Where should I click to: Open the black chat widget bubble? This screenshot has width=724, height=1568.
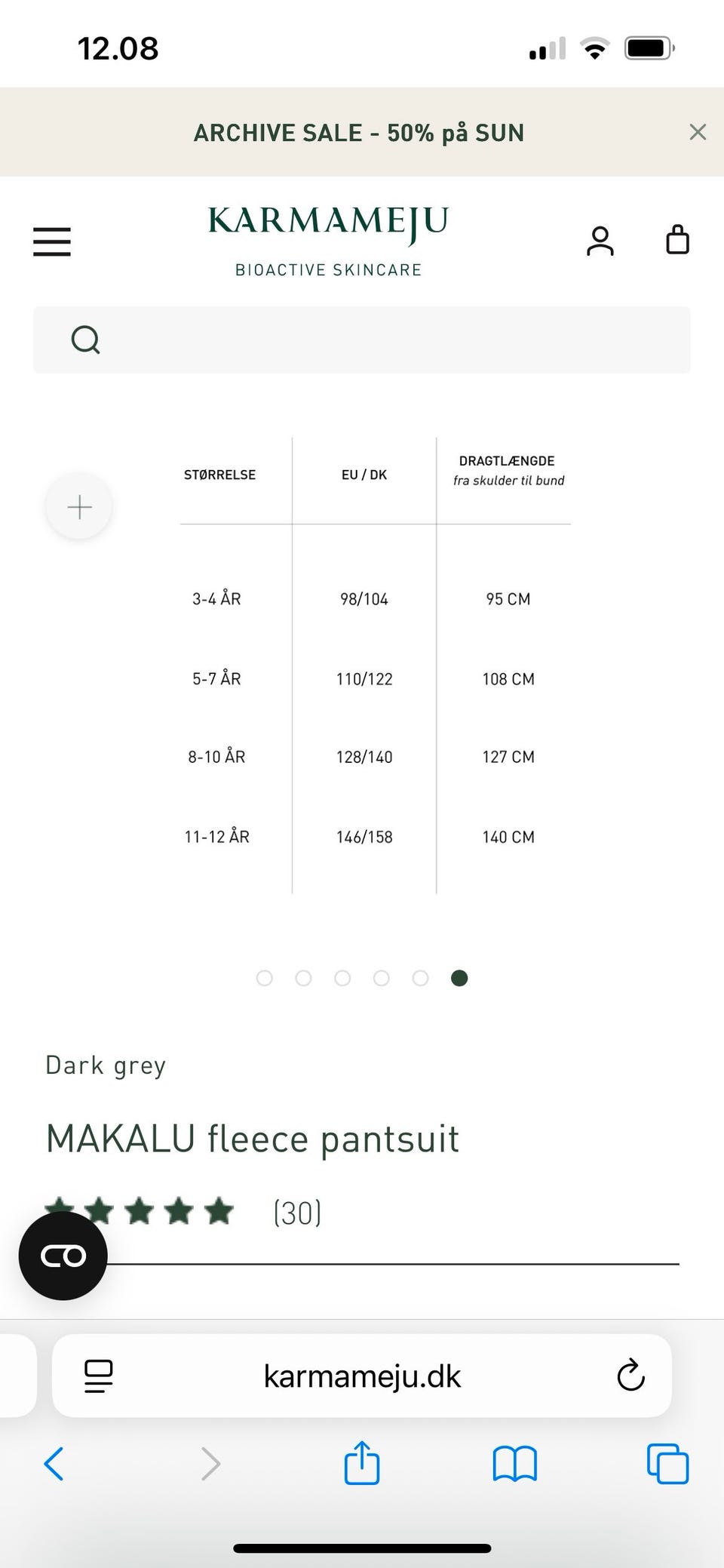click(63, 1256)
